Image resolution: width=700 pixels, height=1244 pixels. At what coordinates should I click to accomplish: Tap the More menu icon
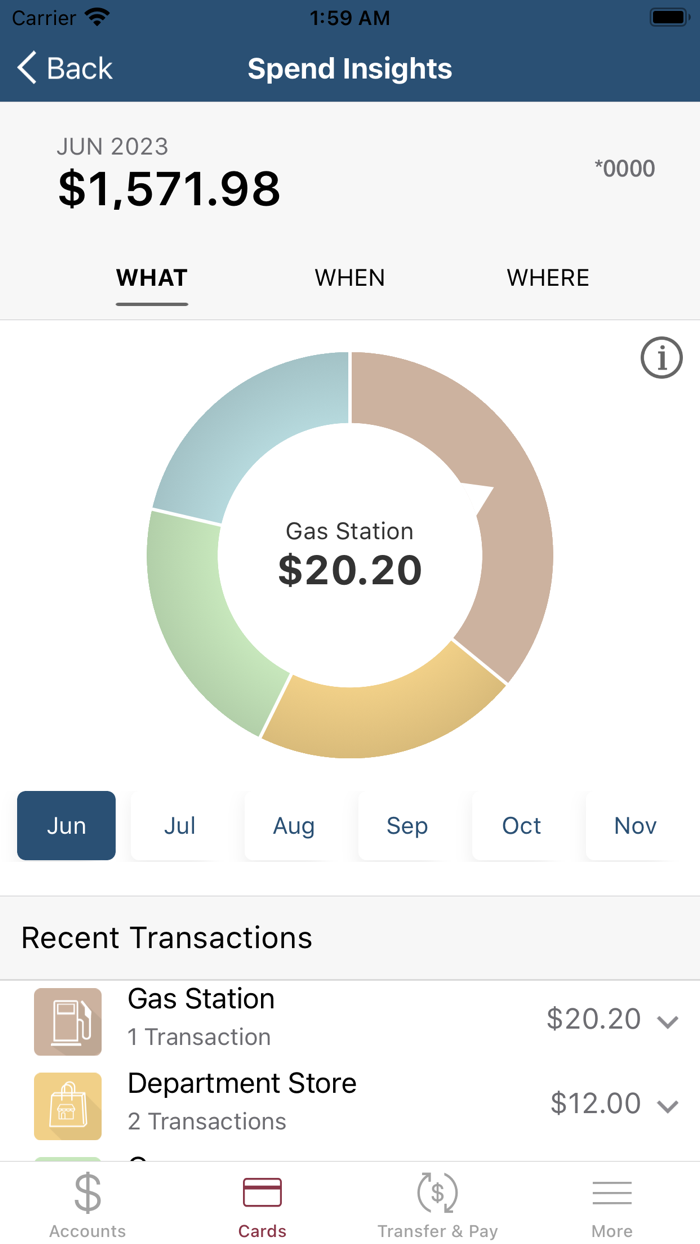(612, 1192)
